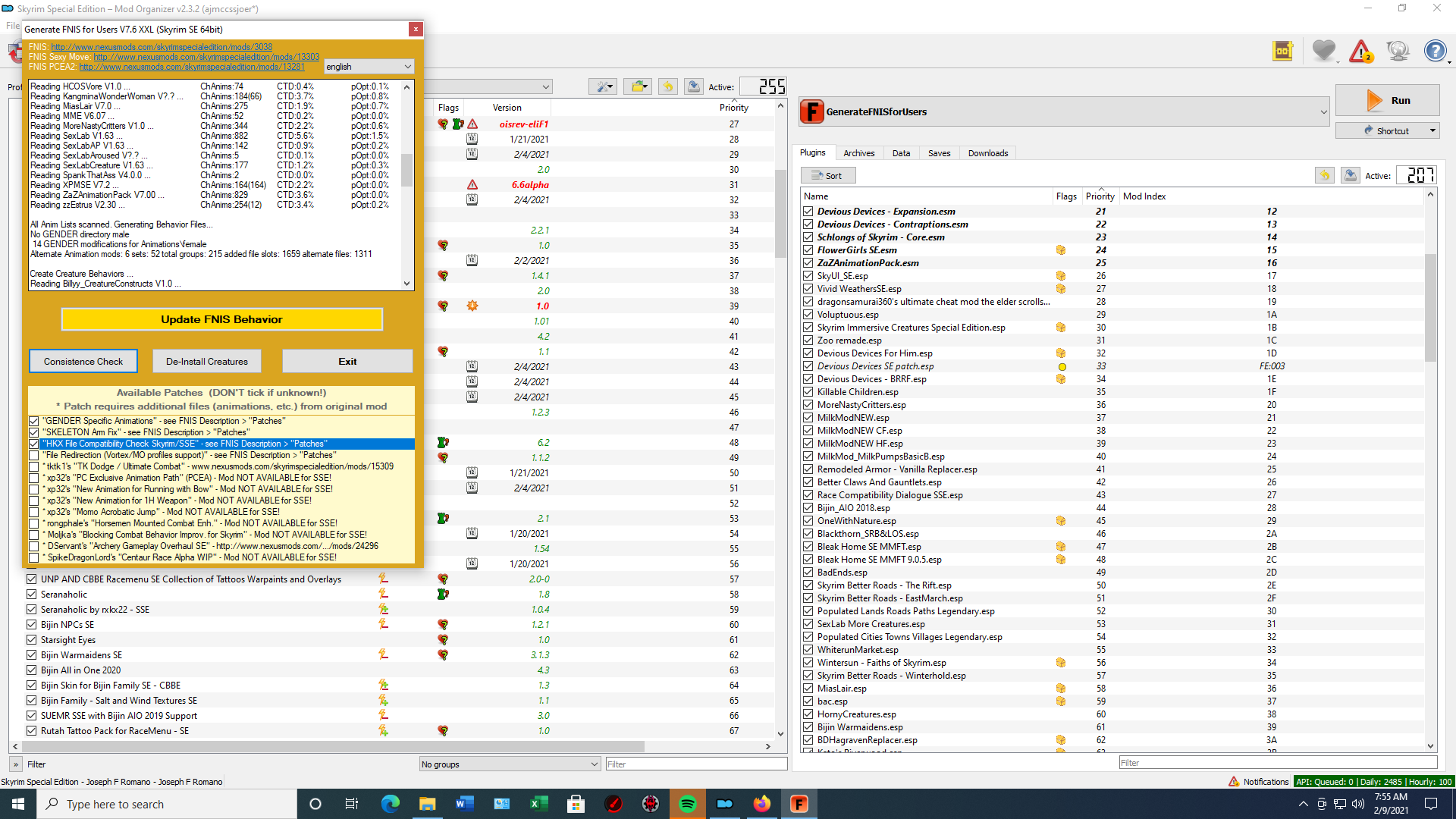Open the No groups dropdown
1456x819 pixels.
pyautogui.click(x=510, y=764)
